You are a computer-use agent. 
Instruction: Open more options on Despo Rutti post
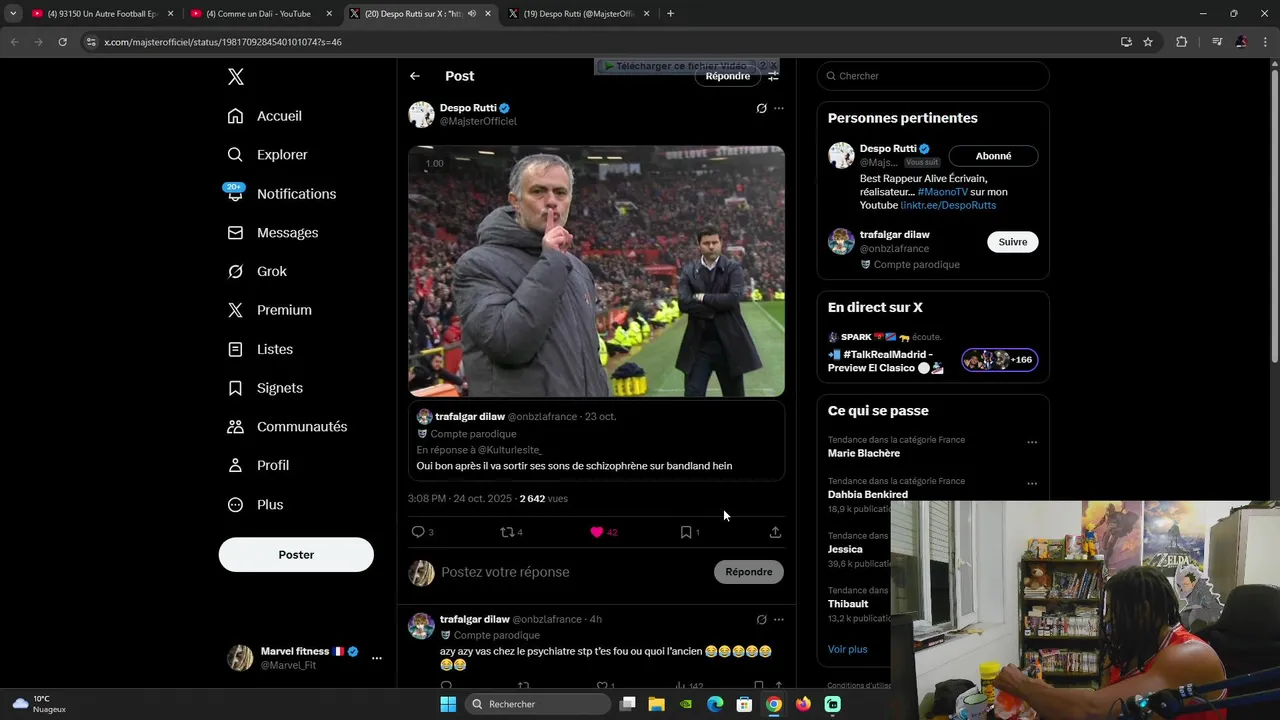tap(779, 108)
